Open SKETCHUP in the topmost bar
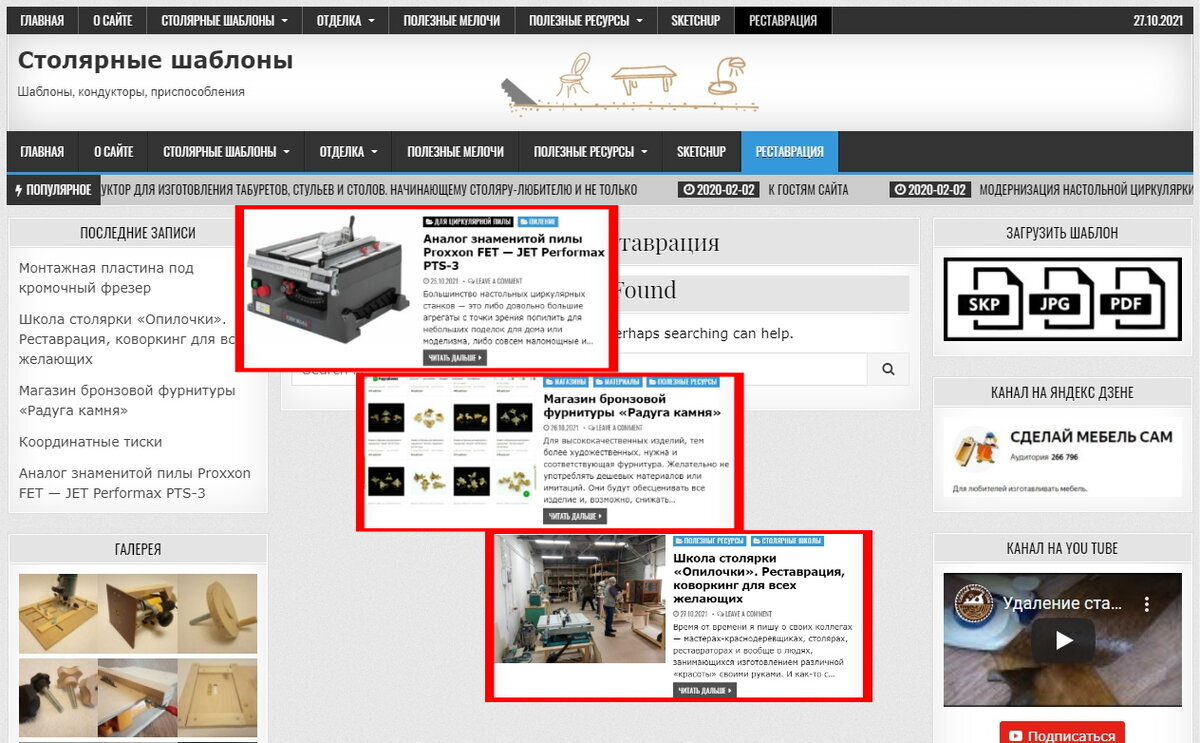The height and width of the screenshot is (743, 1200). tap(696, 20)
